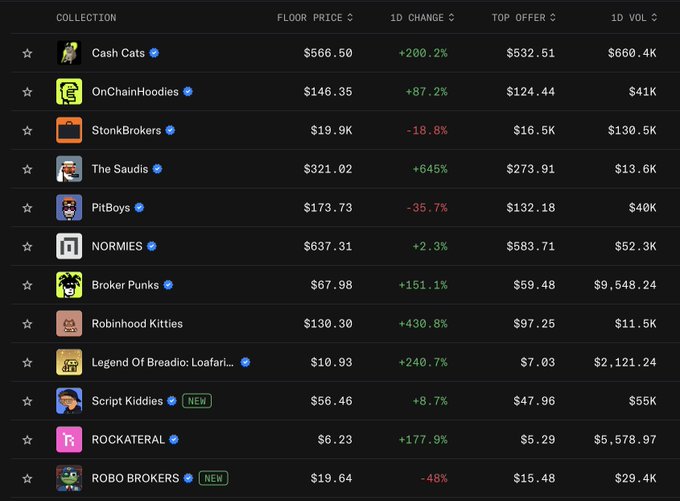Toggle ROBO BROKERS favorite star
Image resolution: width=680 pixels, height=501 pixels.
pos(27,478)
